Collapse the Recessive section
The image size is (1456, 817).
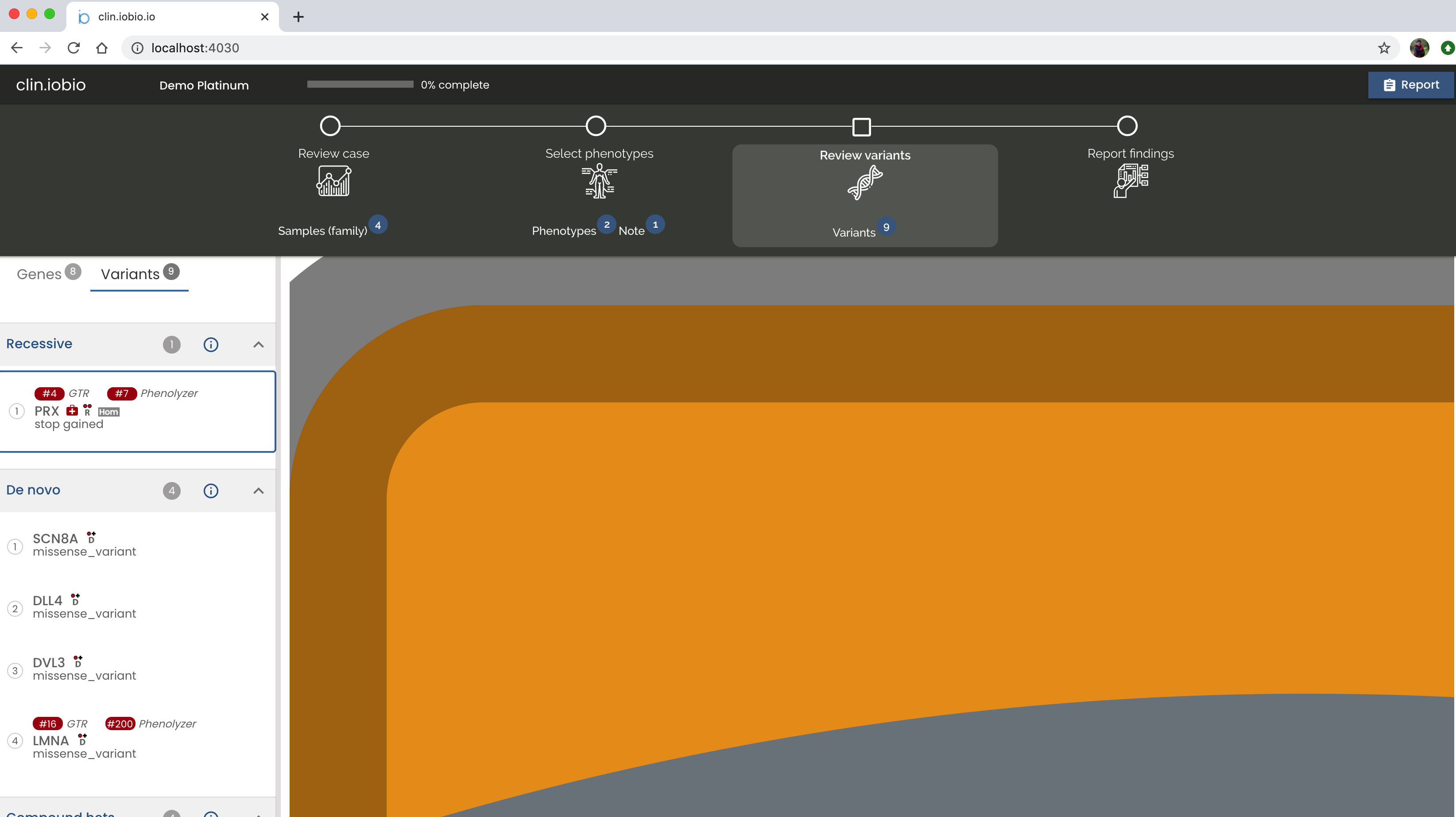point(258,344)
